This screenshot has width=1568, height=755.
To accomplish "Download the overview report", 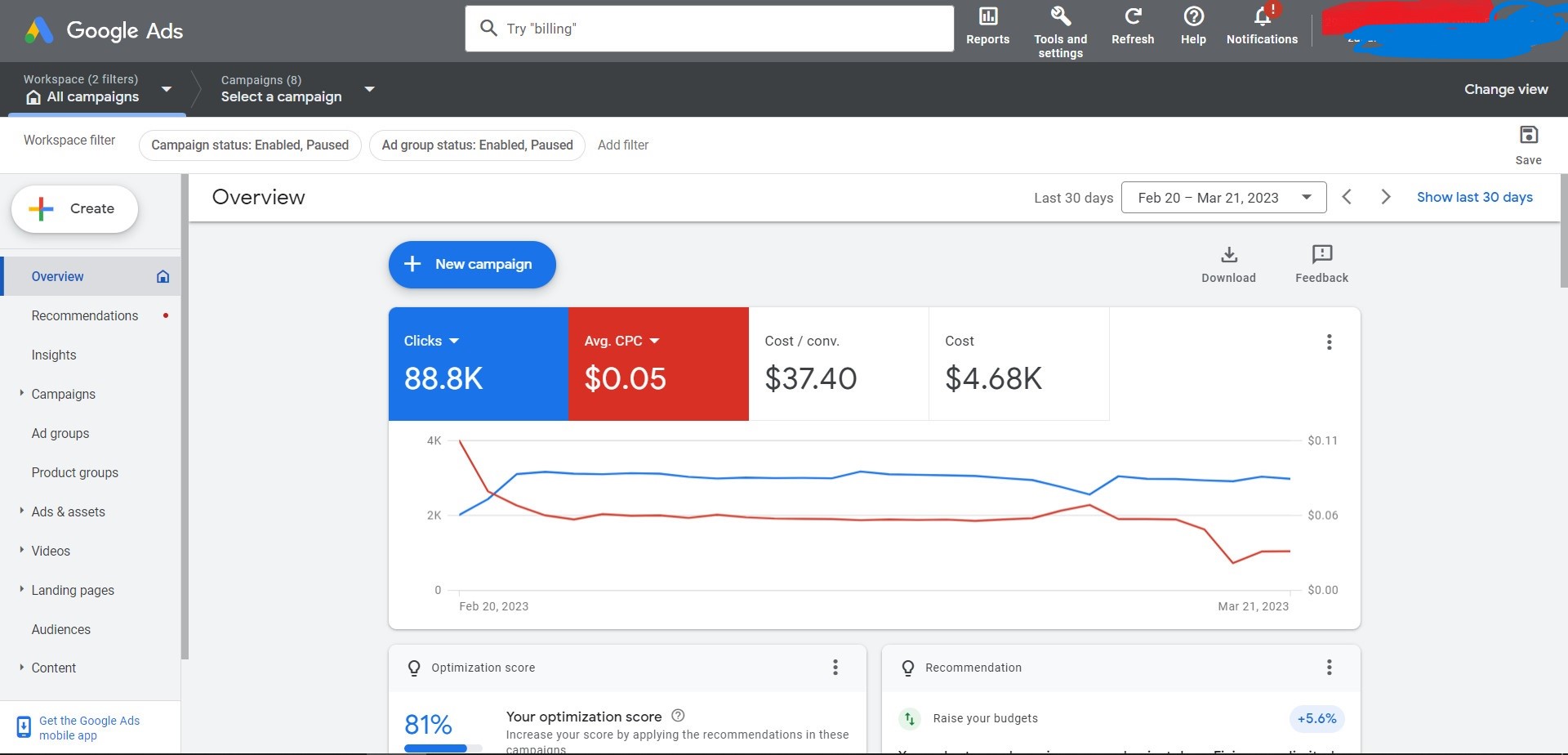I will (1228, 255).
